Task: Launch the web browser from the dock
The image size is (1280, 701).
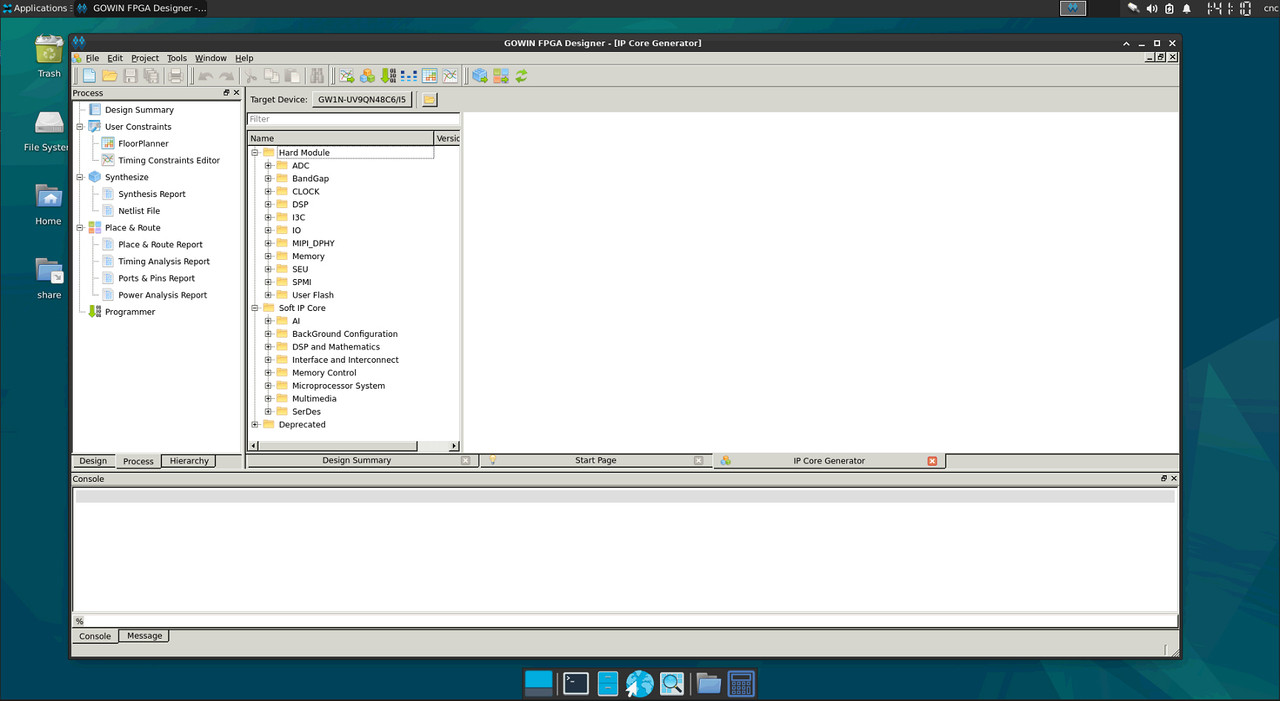Action: (640, 683)
